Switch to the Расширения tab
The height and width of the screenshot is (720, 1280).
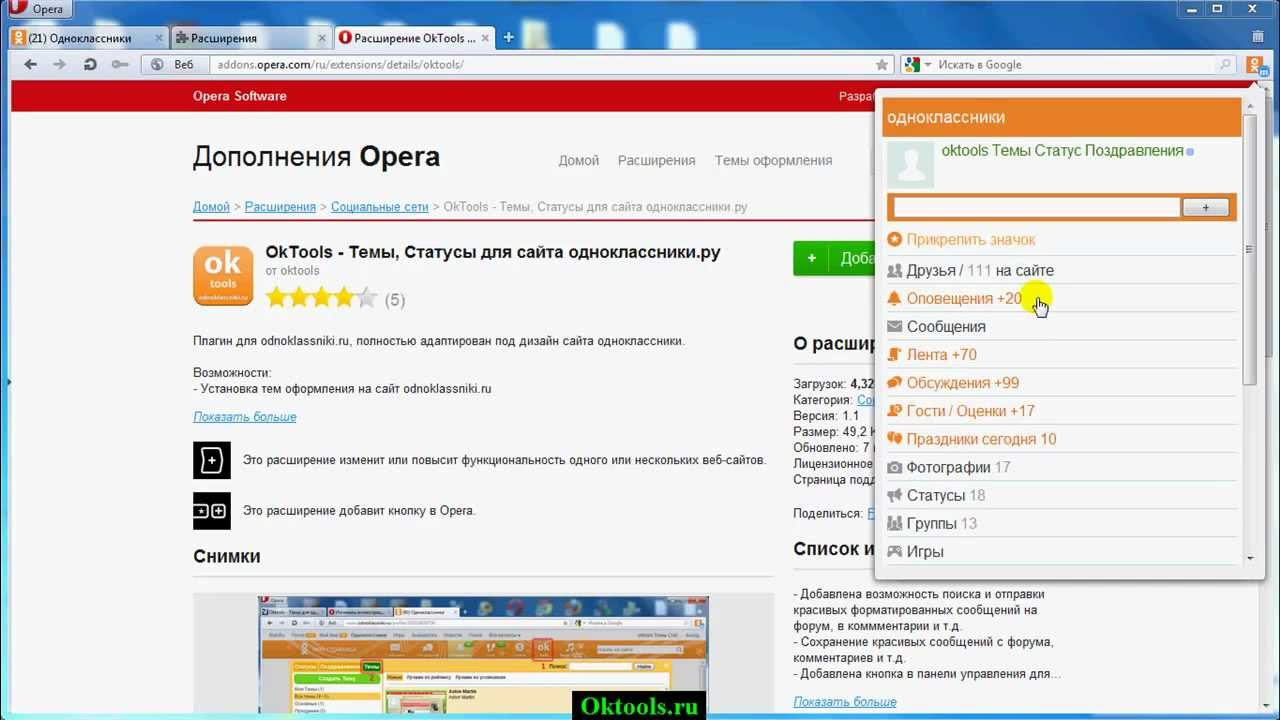pyautogui.click(x=251, y=38)
